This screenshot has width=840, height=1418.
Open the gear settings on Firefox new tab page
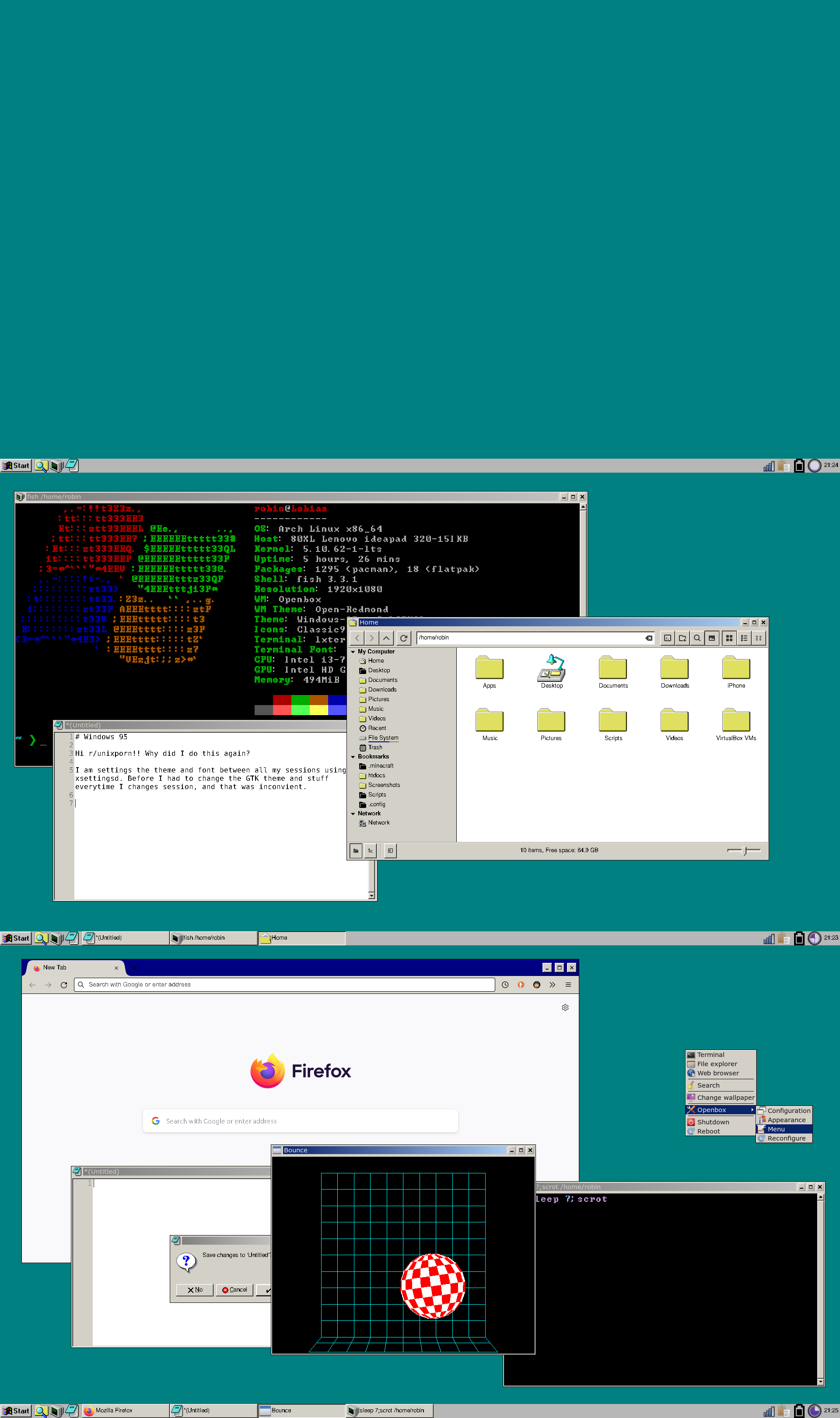pyautogui.click(x=564, y=1007)
